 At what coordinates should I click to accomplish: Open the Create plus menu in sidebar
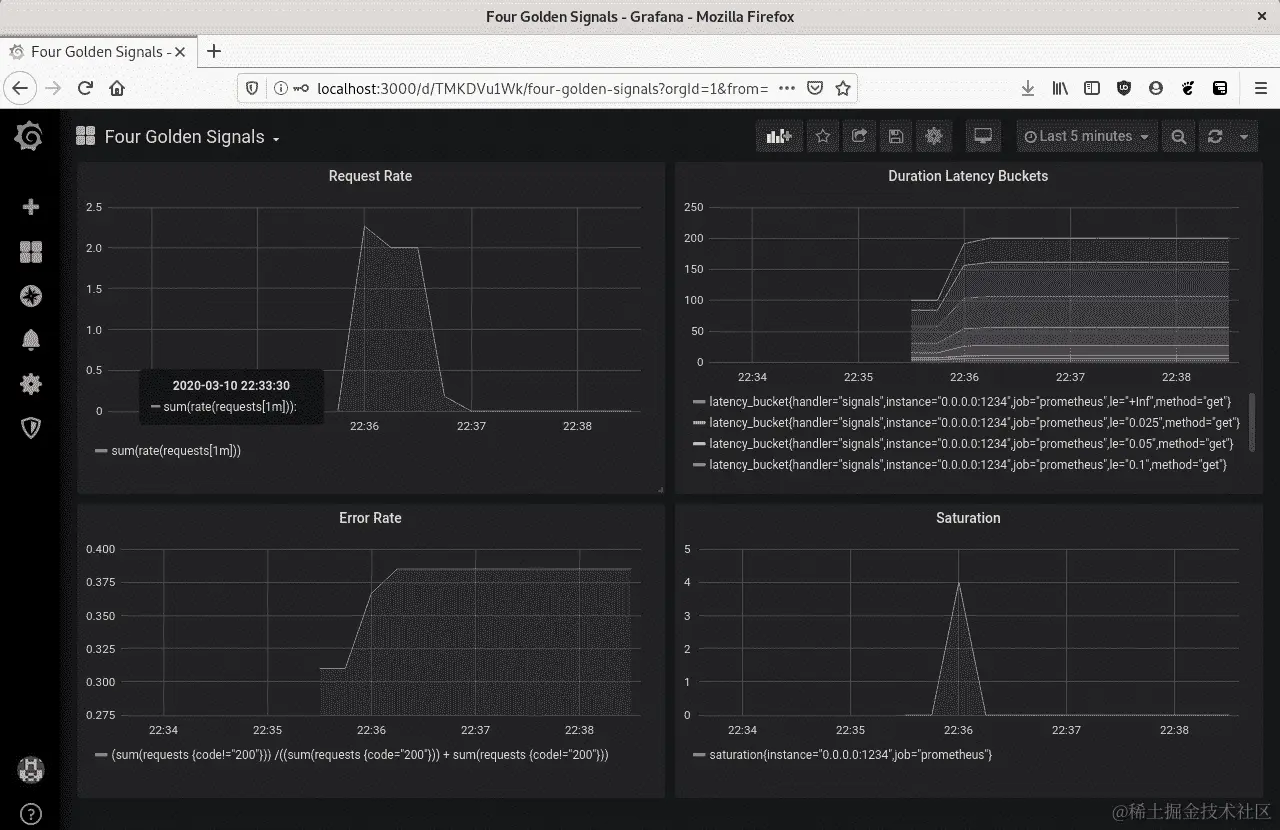pos(31,207)
